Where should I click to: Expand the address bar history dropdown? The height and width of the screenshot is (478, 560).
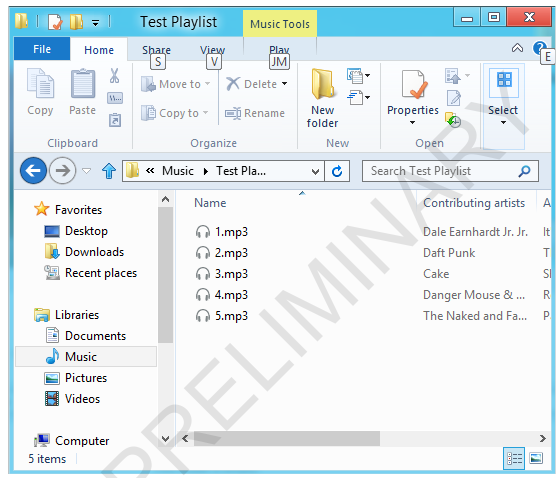(315, 171)
